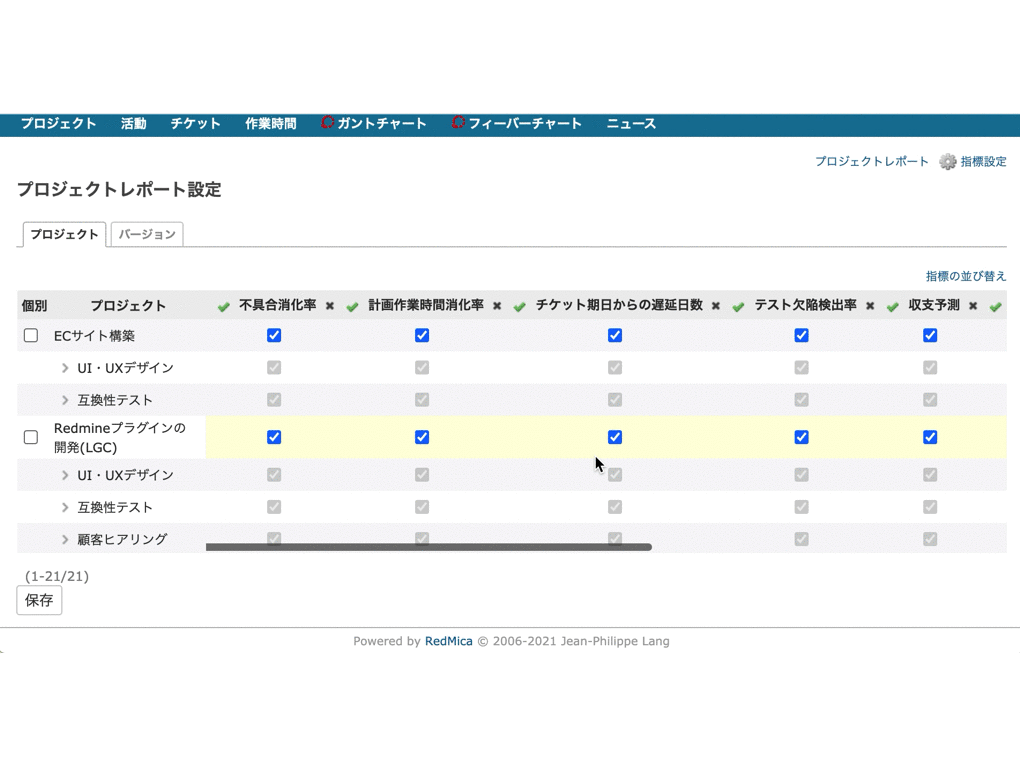Image resolution: width=1020 pixels, height=765 pixels.
Task: Uncheck チケット期日からの遅延日数 for ECサイト構築
Action: pos(615,335)
